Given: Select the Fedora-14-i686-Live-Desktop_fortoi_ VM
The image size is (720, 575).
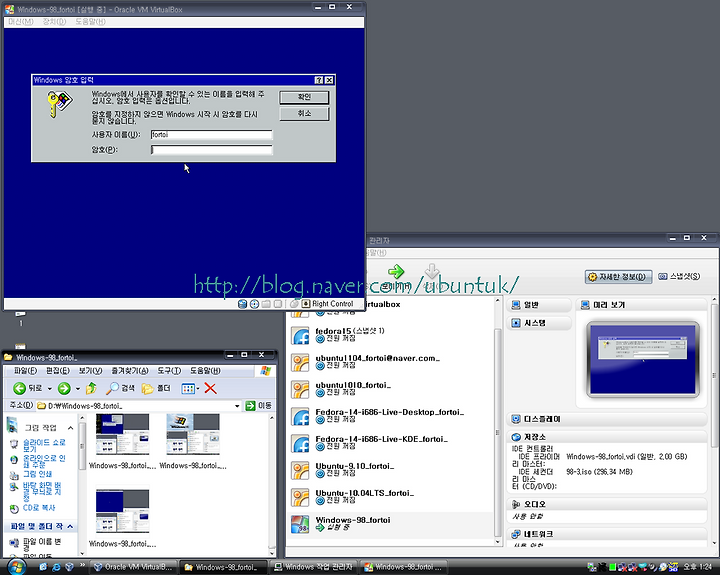Looking at the screenshot, I should click(390, 417).
